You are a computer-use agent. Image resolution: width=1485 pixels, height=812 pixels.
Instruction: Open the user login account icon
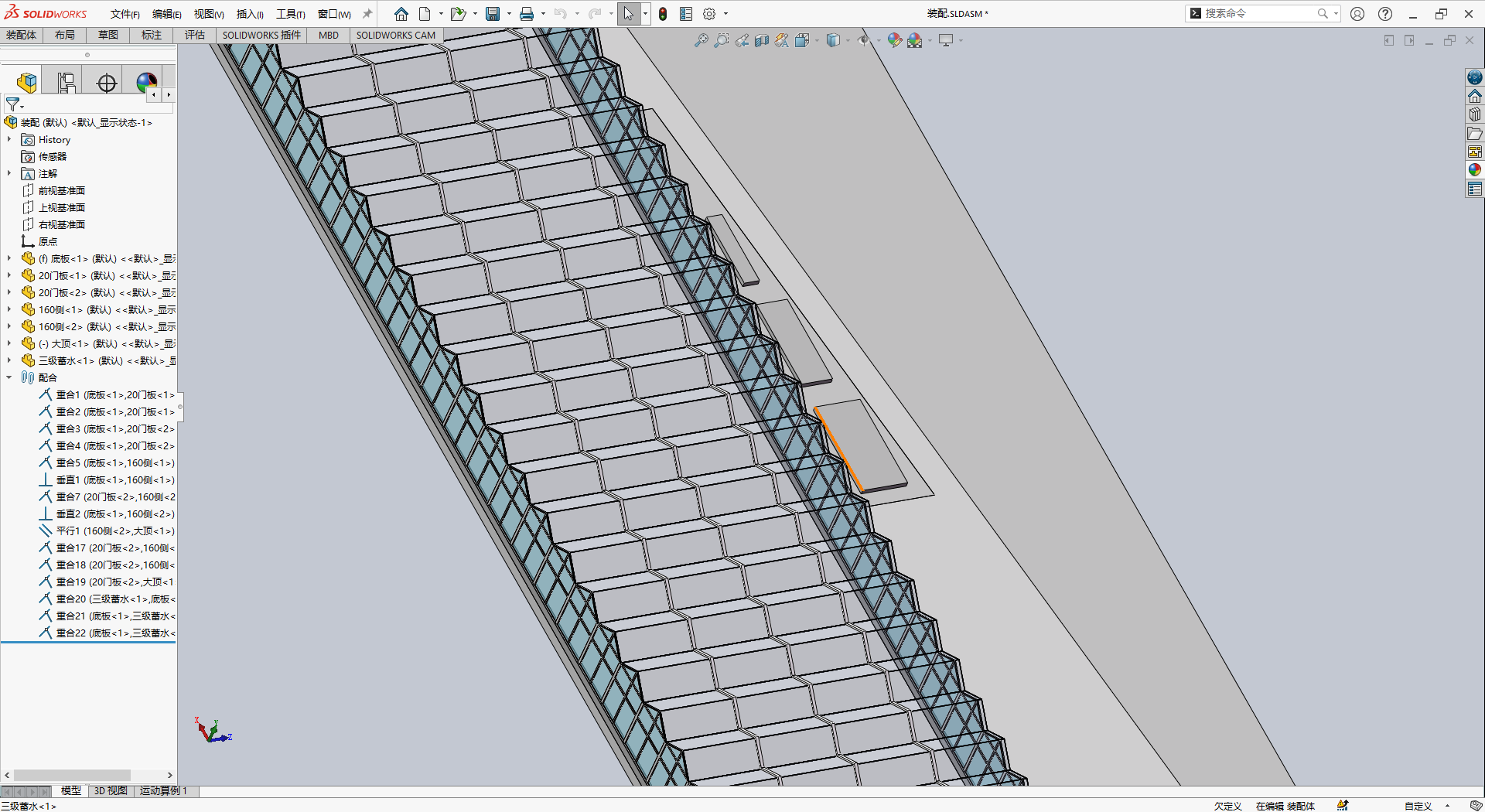pyautogui.click(x=1357, y=14)
